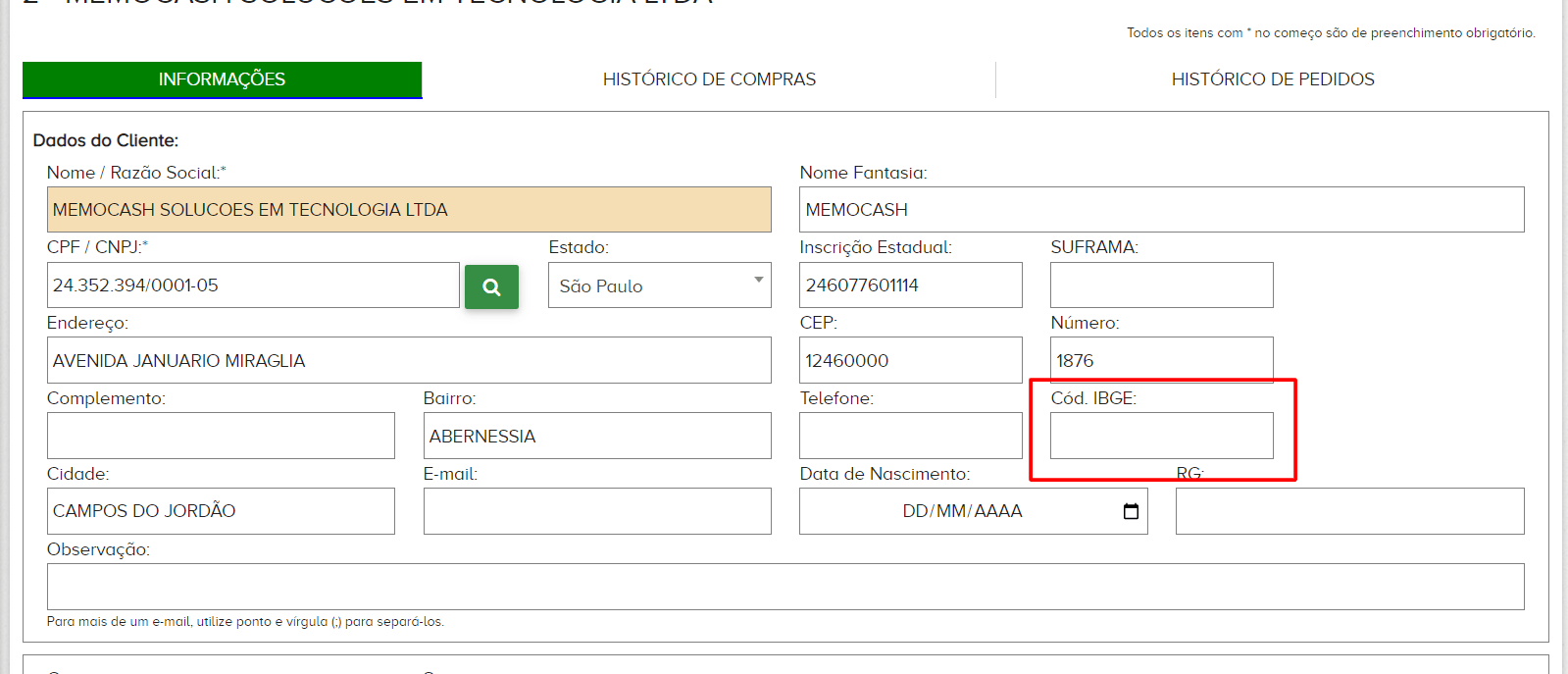Focus the Endereço address field

coord(409,361)
